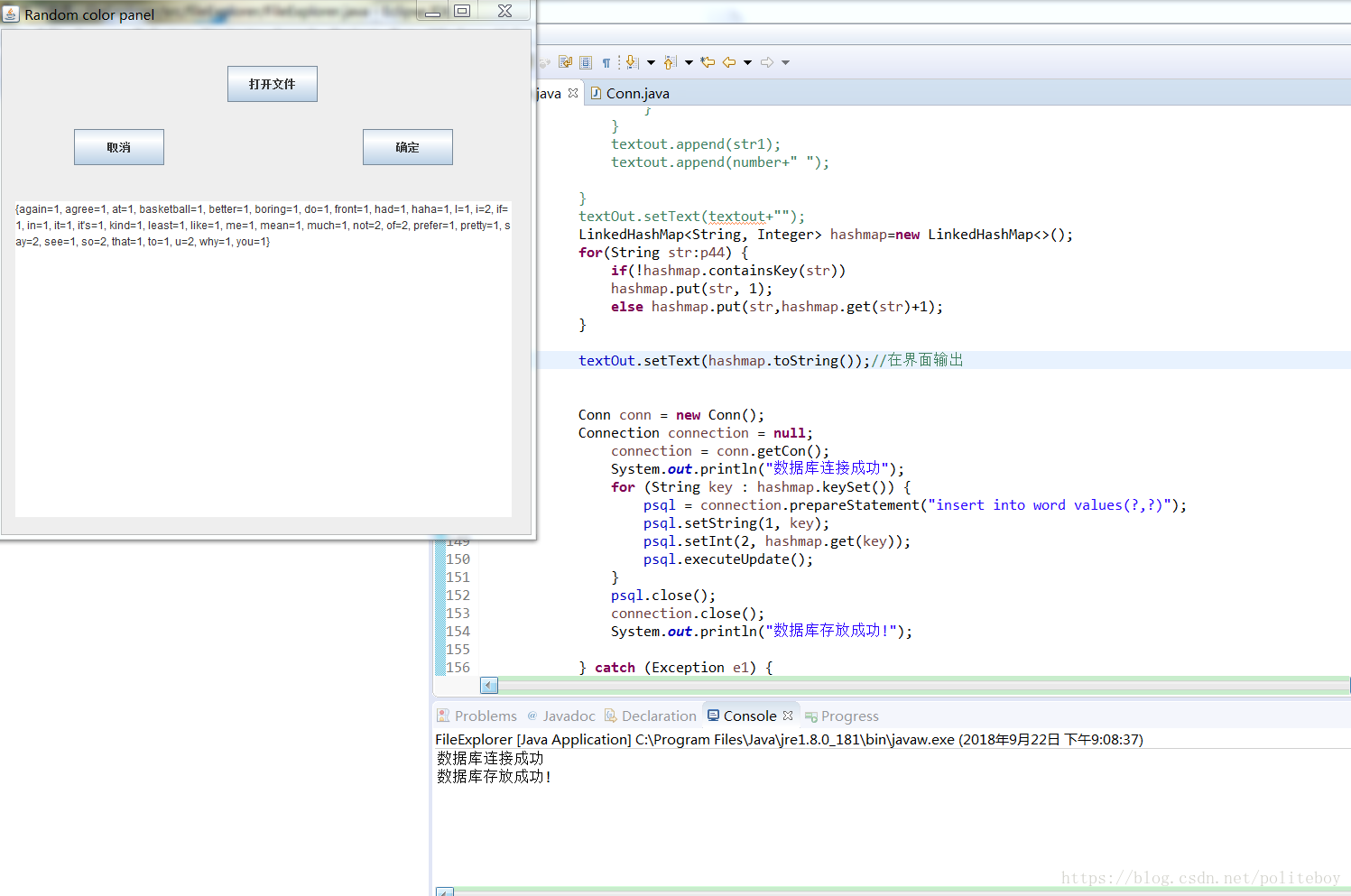
Task: Click the 'Conn conn = new Conn();' line
Action: pyautogui.click(x=671, y=415)
